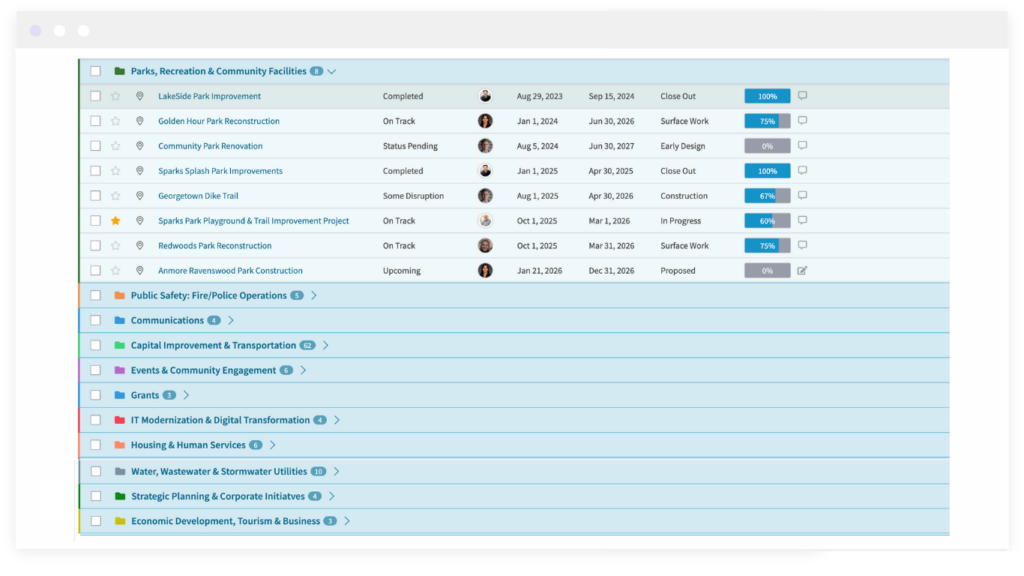This screenshot has width=1024, height=576.
Task: Select the Events & Community Engagement folder
Action: click(203, 371)
